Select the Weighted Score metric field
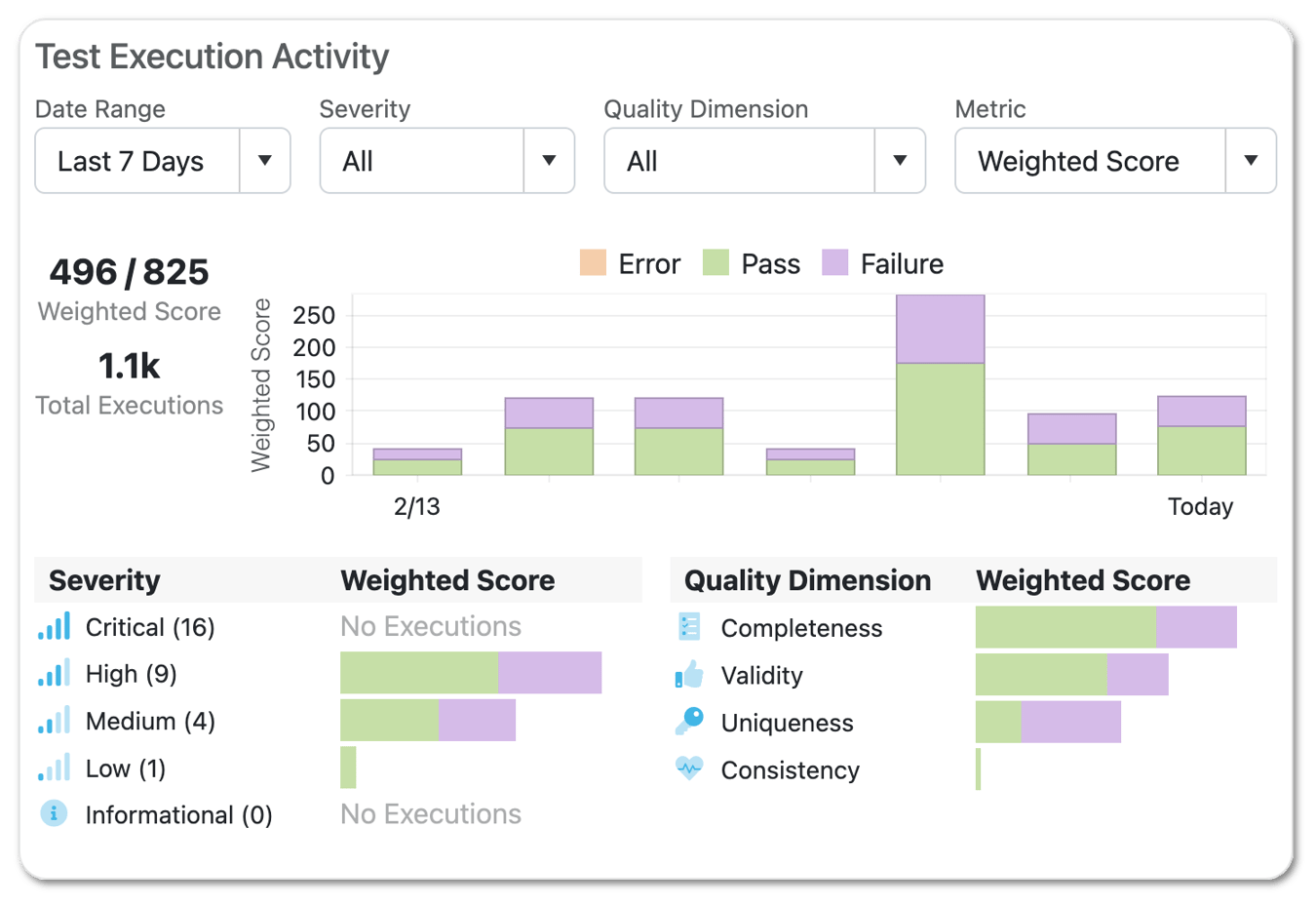 pos(1115,161)
